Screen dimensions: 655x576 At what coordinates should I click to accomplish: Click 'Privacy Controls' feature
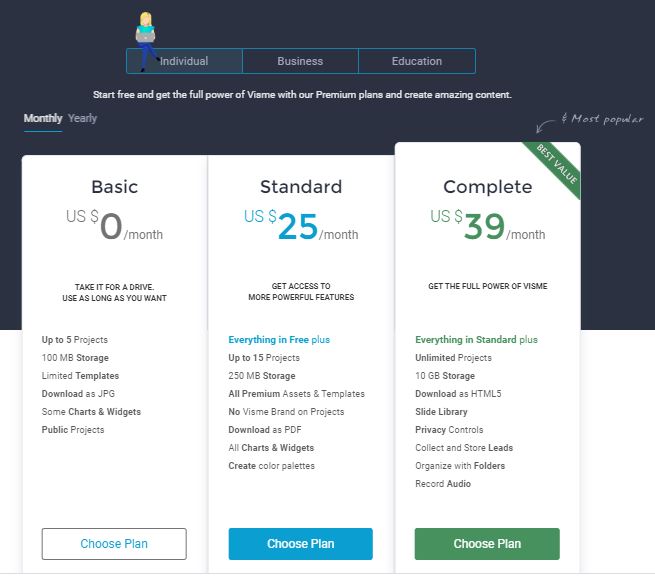click(x=449, y=429)
